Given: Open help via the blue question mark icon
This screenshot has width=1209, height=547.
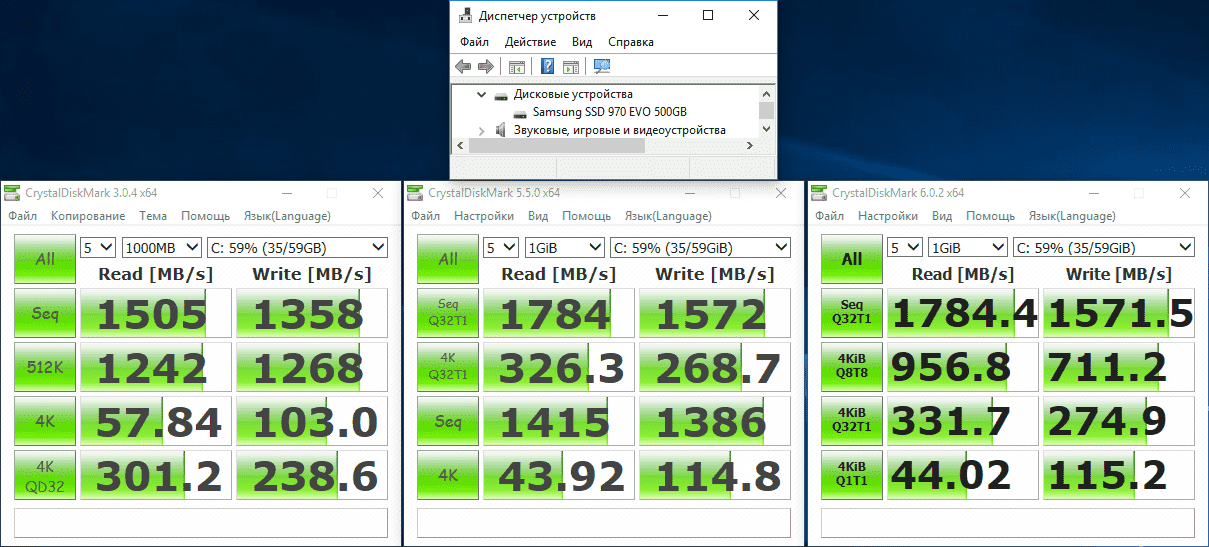Looking at the screenshot, I should [547, 67].
